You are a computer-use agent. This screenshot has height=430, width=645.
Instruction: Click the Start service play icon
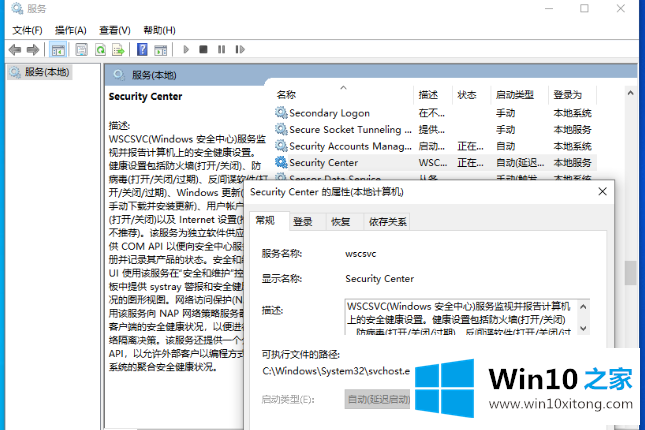(186, 50)
